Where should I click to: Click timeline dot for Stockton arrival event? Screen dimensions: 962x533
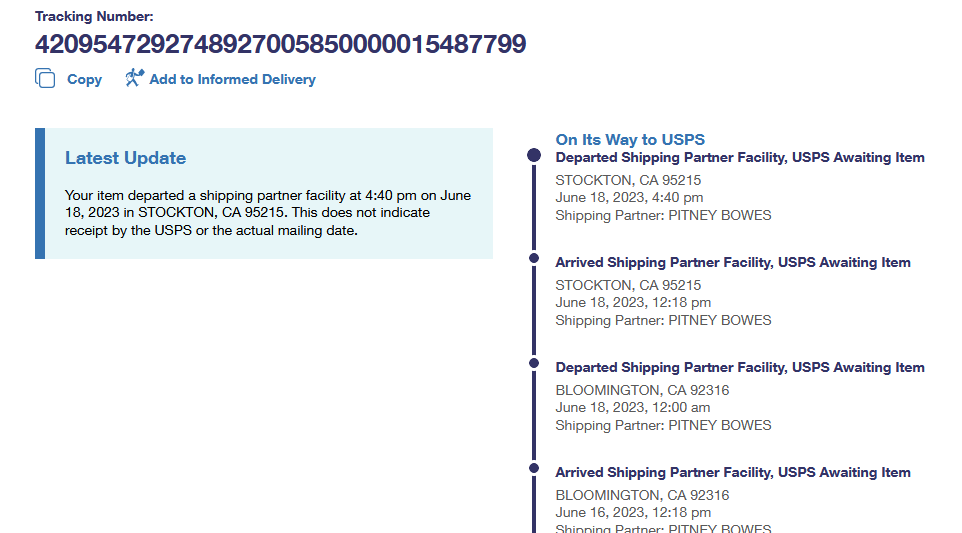click(x=534, y=258)
